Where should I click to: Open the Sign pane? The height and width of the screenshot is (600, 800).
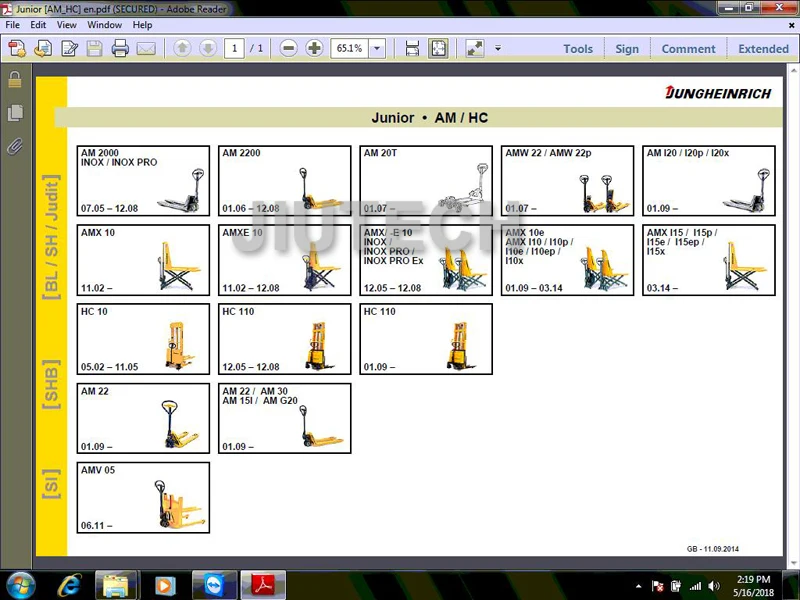pos(627,49)
